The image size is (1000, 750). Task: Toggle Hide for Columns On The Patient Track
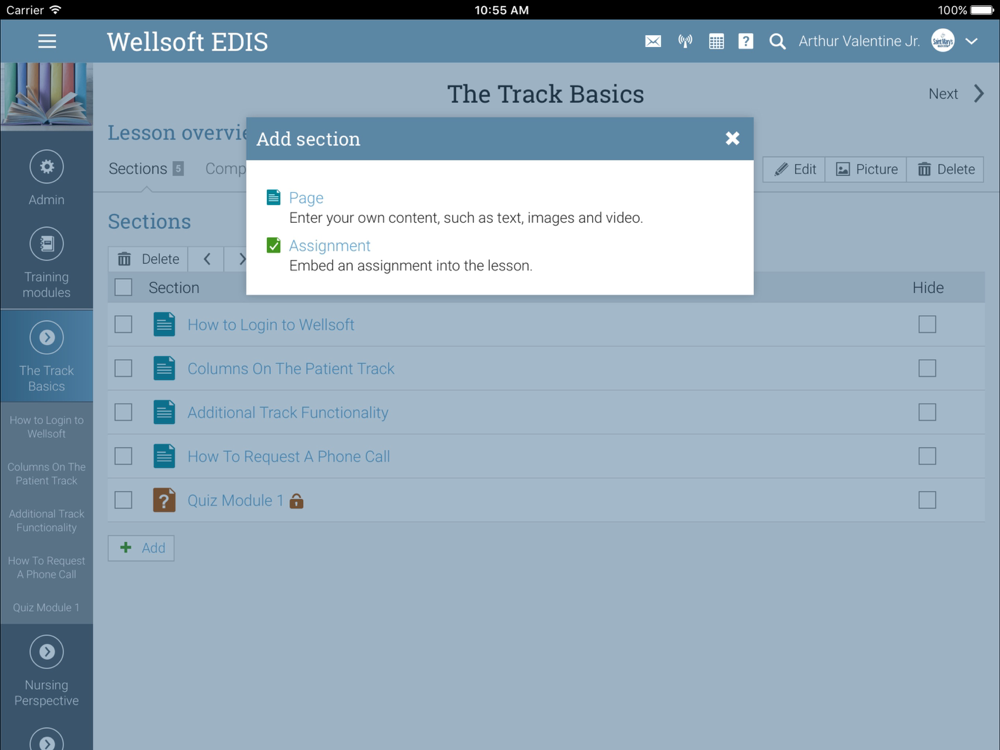(x=927, y=369)
